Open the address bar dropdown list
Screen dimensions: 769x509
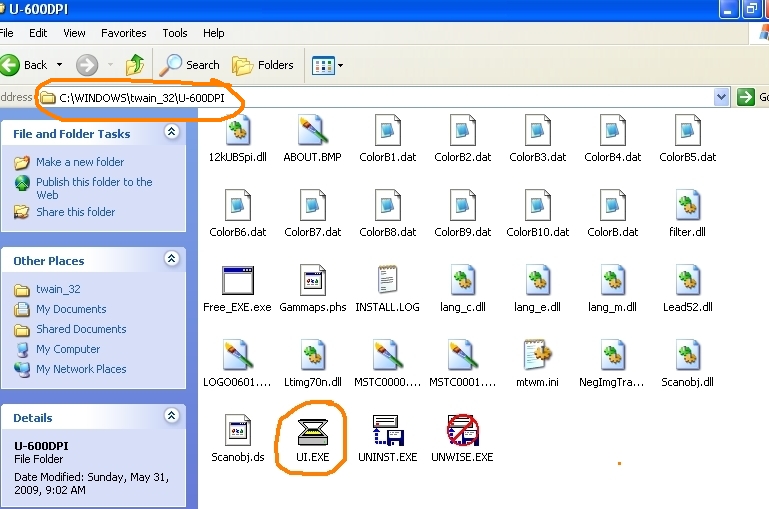(721, 97)
